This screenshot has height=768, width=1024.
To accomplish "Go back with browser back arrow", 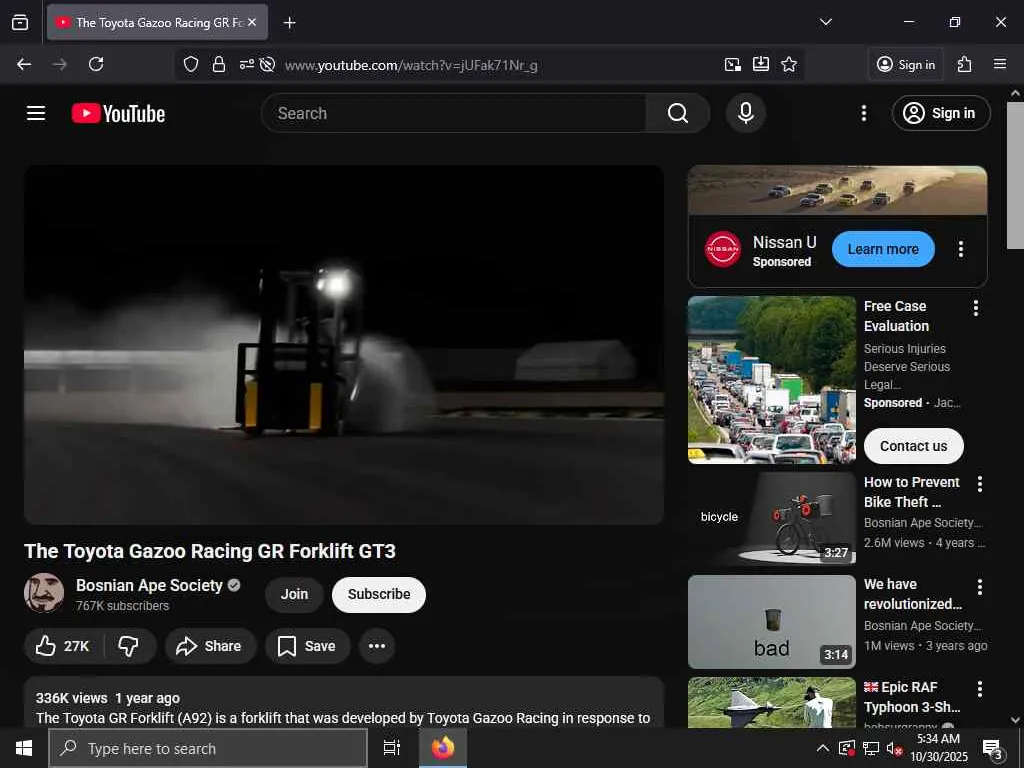I will click(24, 65).
